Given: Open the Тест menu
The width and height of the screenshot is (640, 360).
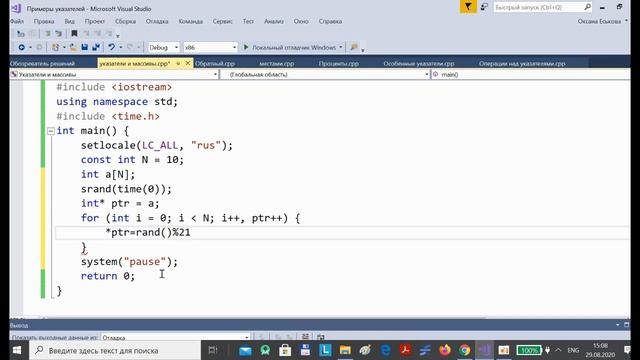Looking at the screenshot, I should click(248, 21).
